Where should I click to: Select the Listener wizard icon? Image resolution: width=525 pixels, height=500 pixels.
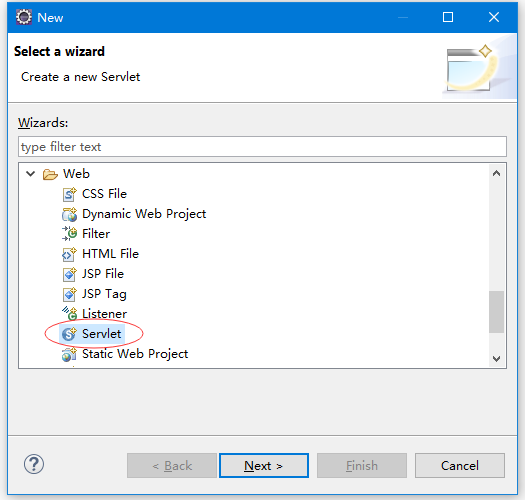[69, 314]
